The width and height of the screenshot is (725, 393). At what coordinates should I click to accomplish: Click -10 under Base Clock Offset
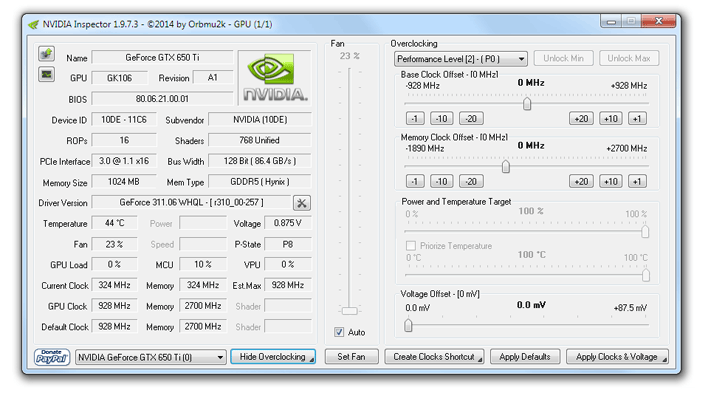[442, 119]
